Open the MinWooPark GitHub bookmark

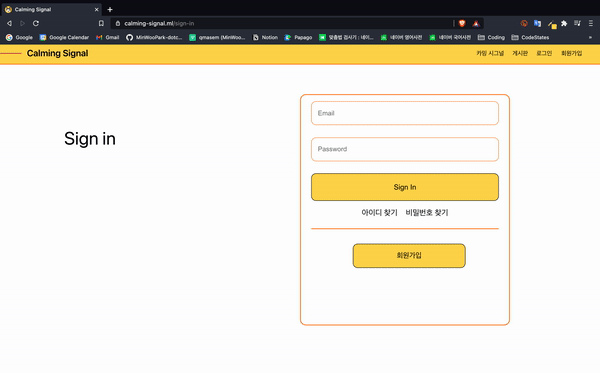[154, 38]
